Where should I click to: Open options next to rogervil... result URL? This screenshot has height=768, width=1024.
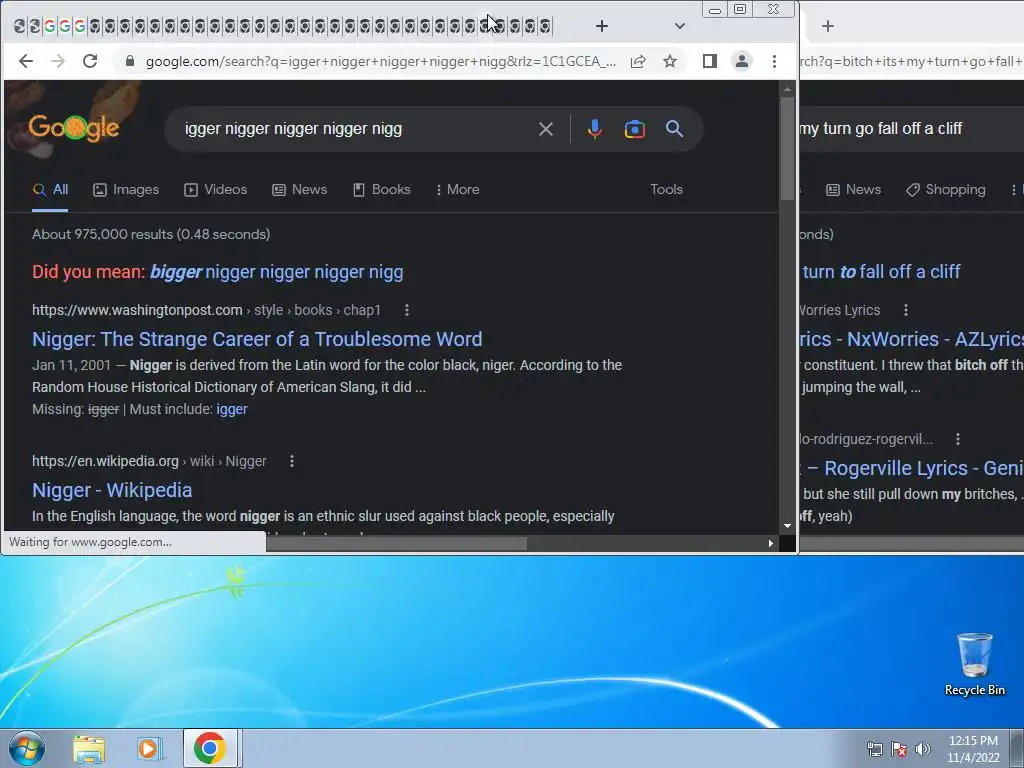tap(958, 439)
